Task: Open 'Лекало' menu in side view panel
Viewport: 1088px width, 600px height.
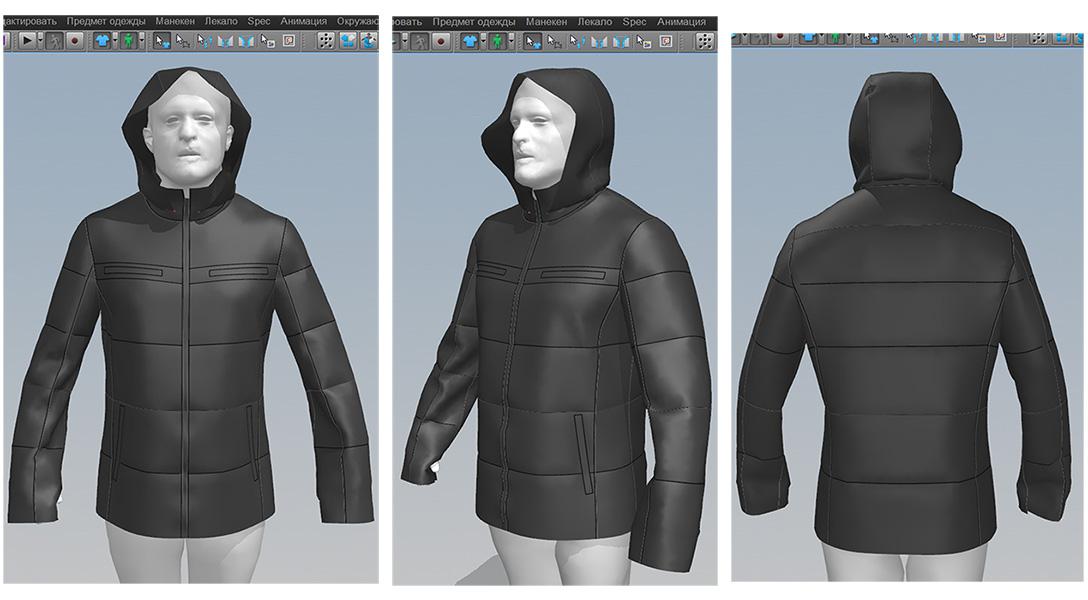Action: point(595,22)
